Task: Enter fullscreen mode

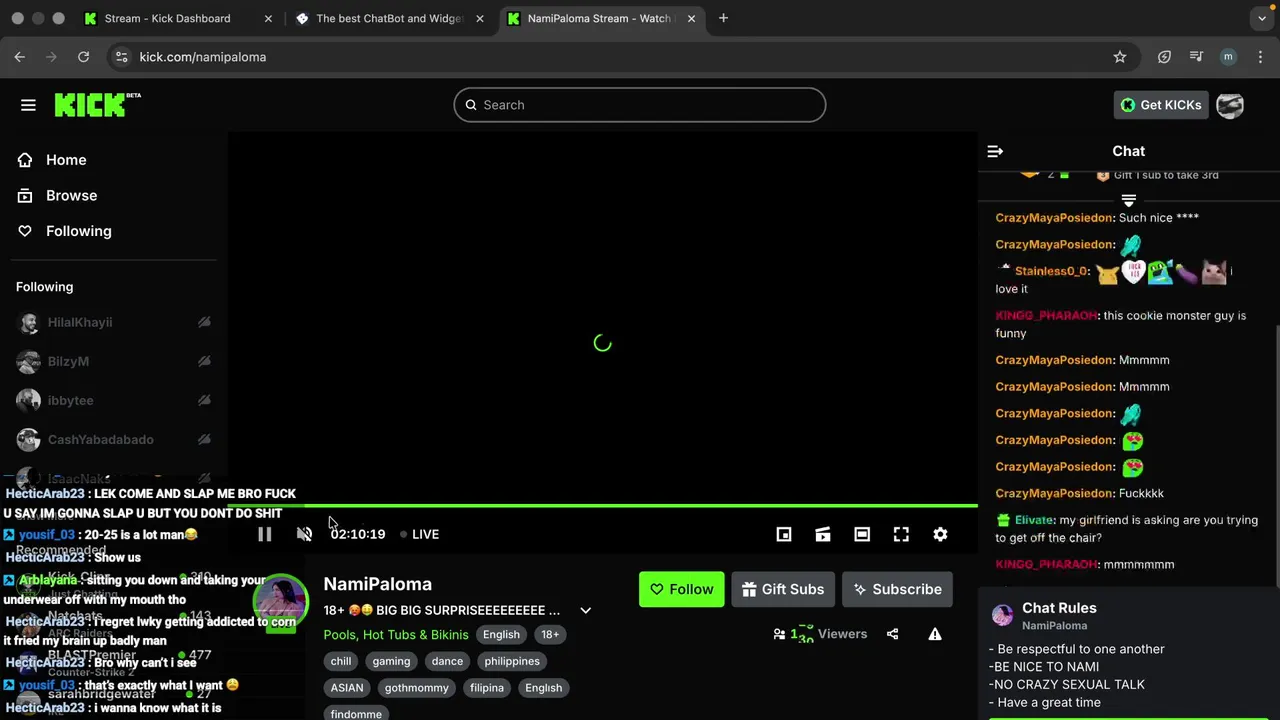Action: tap(901, 535)
